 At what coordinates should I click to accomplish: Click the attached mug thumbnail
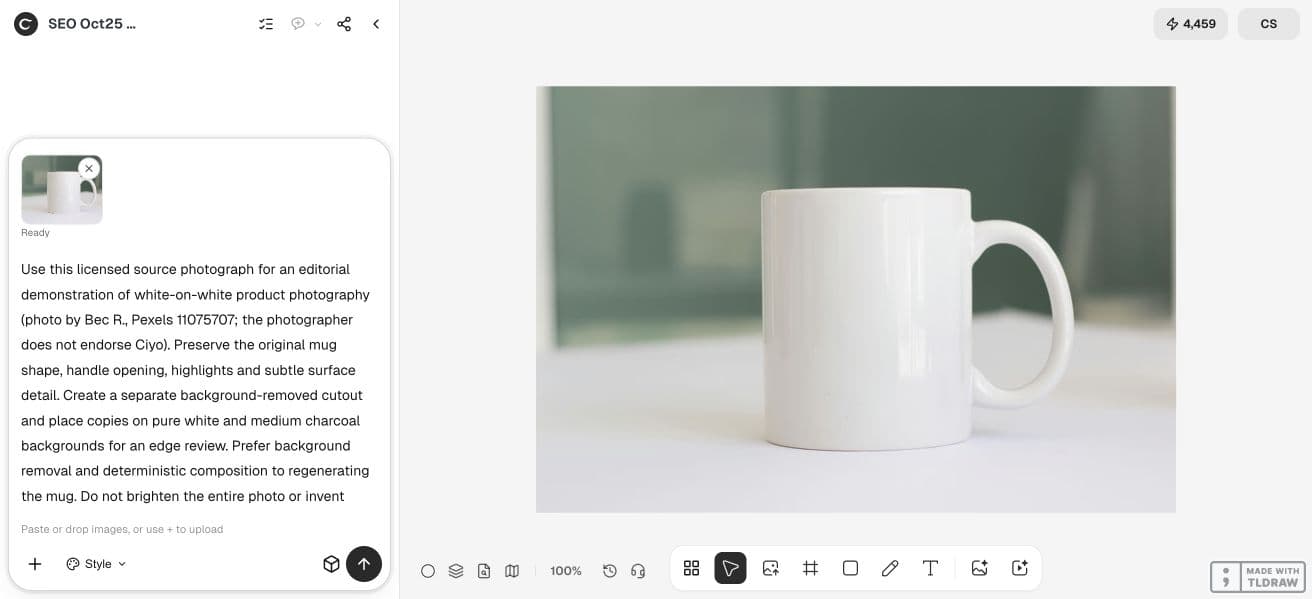point(61,190)
